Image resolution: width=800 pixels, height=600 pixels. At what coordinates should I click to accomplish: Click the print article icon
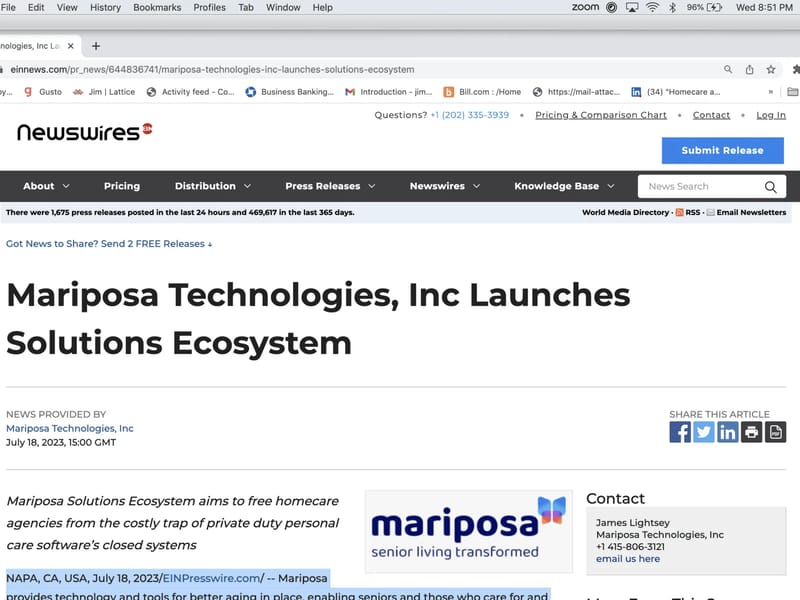[752, 432]
